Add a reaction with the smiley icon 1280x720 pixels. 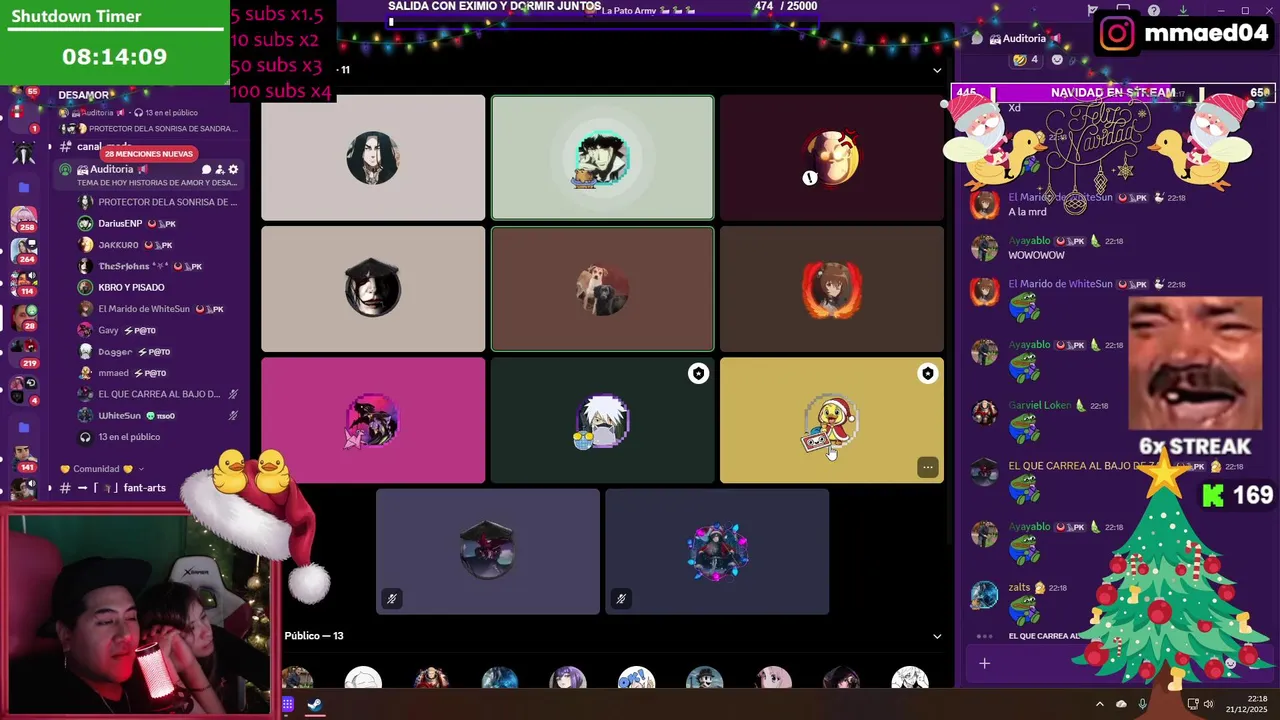[1057, 60]
